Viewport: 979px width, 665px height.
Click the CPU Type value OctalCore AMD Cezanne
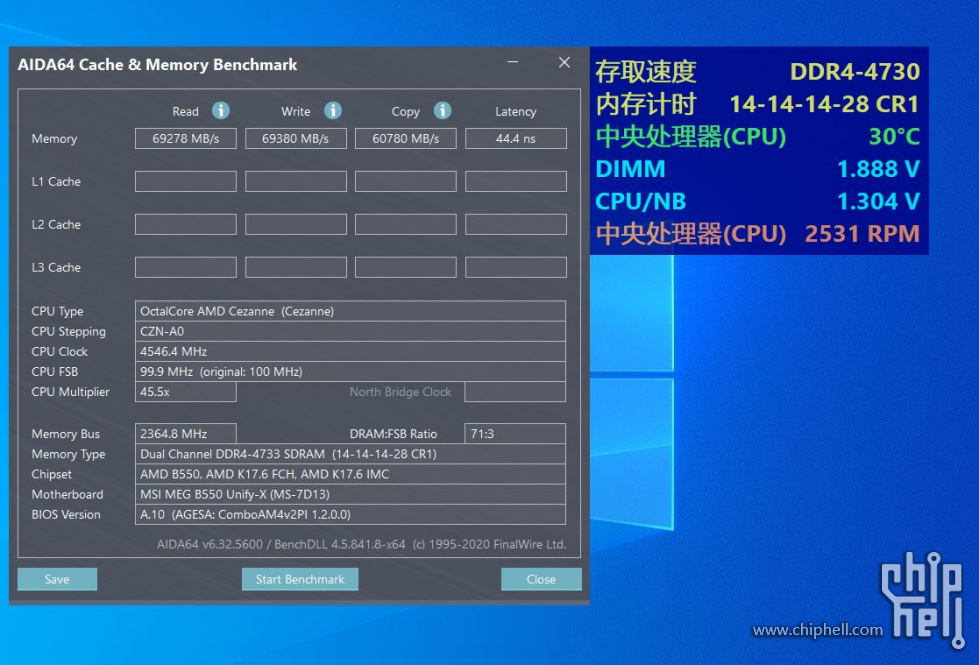tap(350, 311)
